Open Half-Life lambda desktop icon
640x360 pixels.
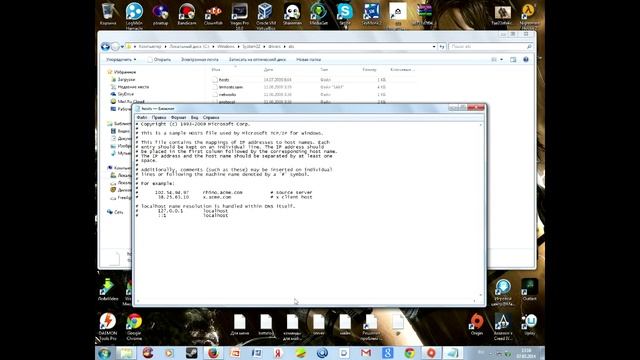pyautogui.click(x=529, y=15)
